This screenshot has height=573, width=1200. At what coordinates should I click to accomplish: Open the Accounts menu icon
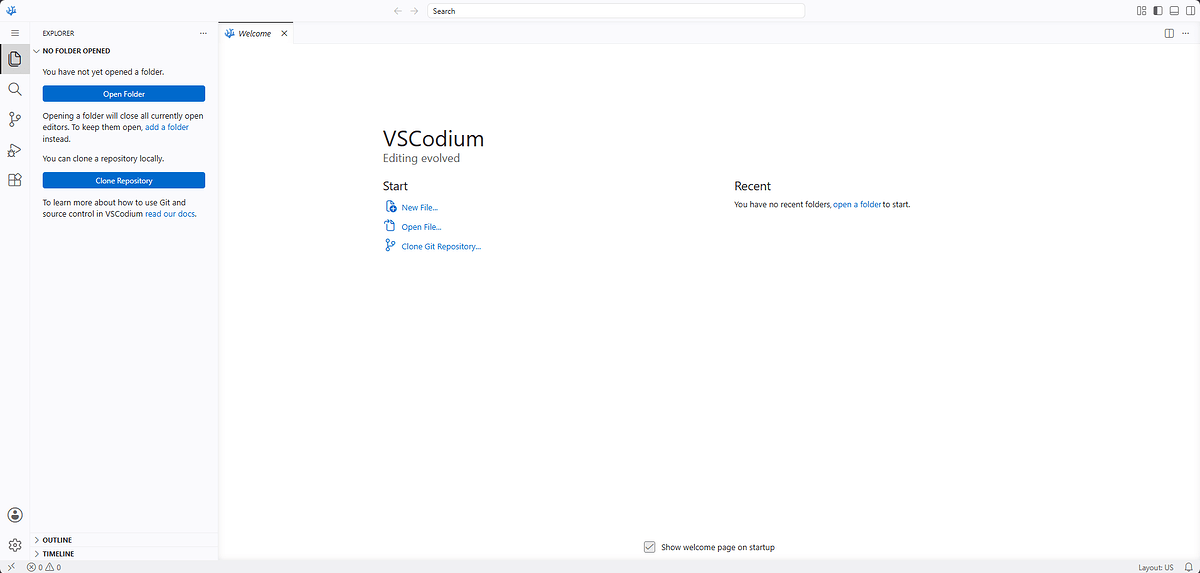(15, 515)
